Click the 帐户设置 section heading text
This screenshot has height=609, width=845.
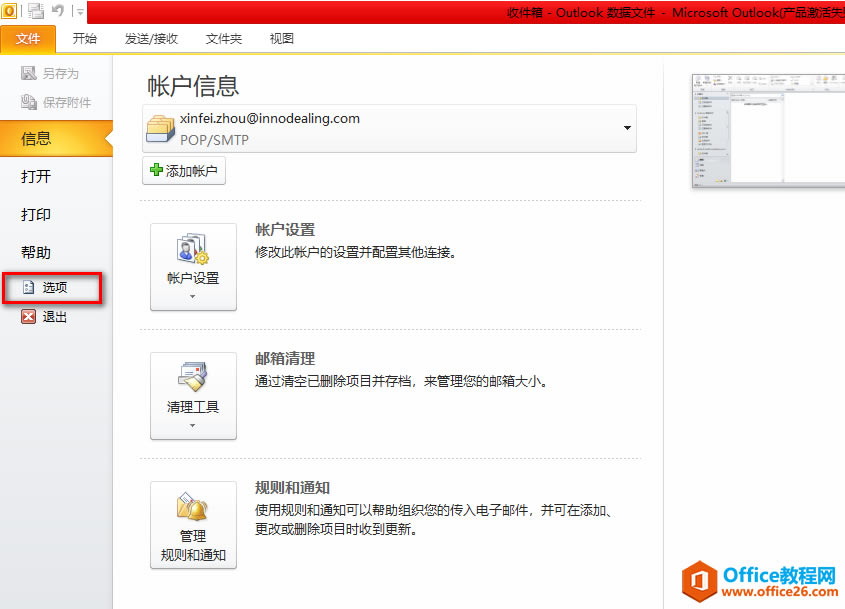click(285, 230)
